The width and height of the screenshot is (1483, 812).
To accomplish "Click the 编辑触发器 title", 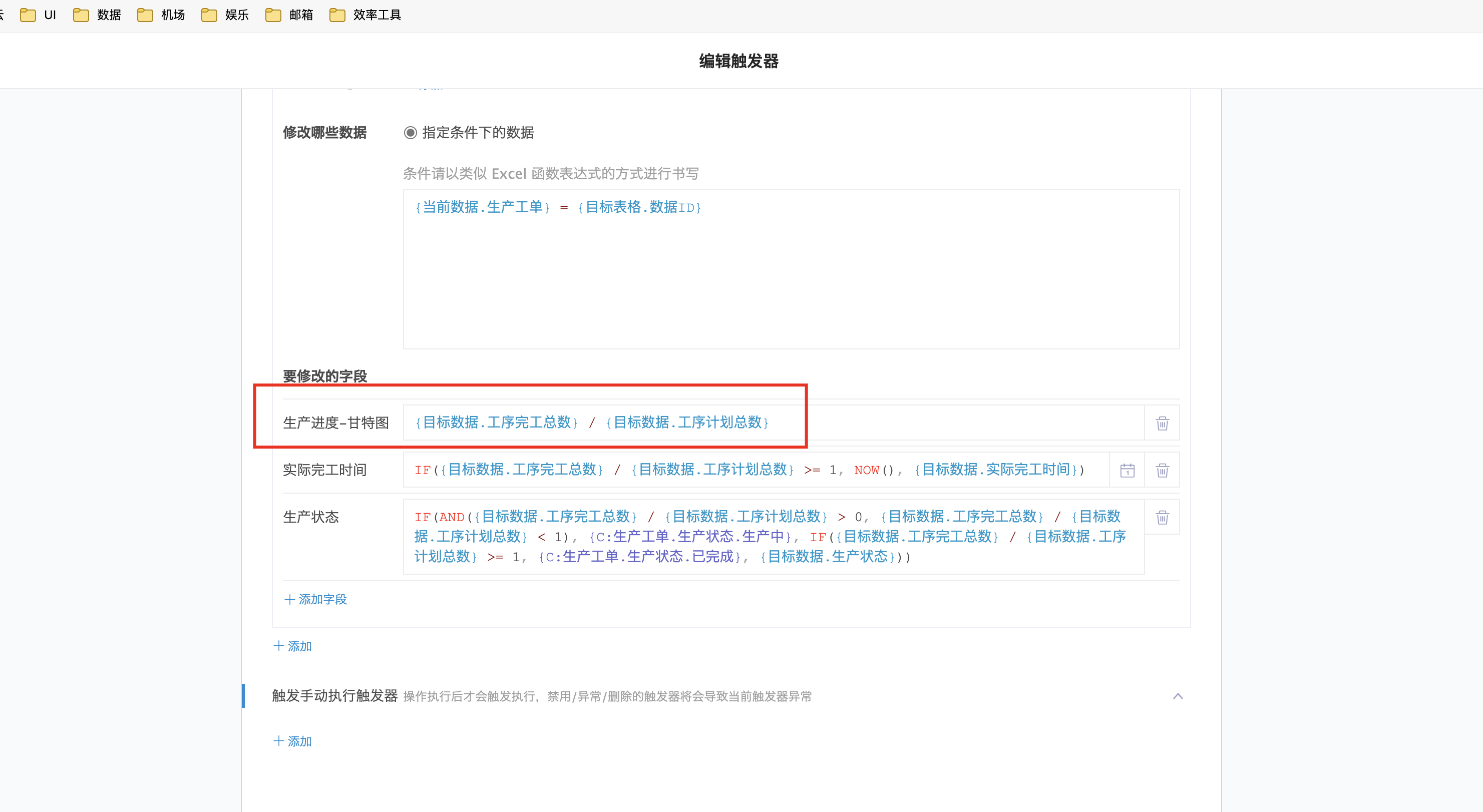I will pos(738,61).
